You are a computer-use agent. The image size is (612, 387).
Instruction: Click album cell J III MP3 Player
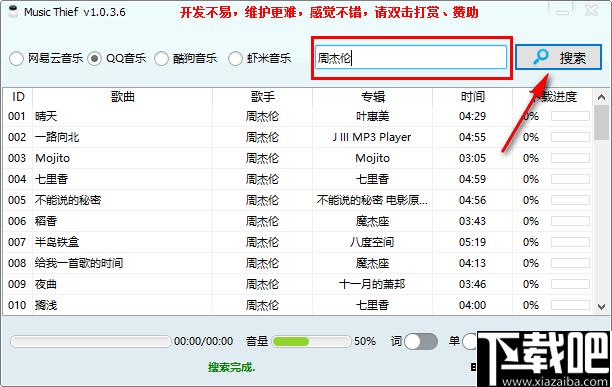click(x=372, y=137)
